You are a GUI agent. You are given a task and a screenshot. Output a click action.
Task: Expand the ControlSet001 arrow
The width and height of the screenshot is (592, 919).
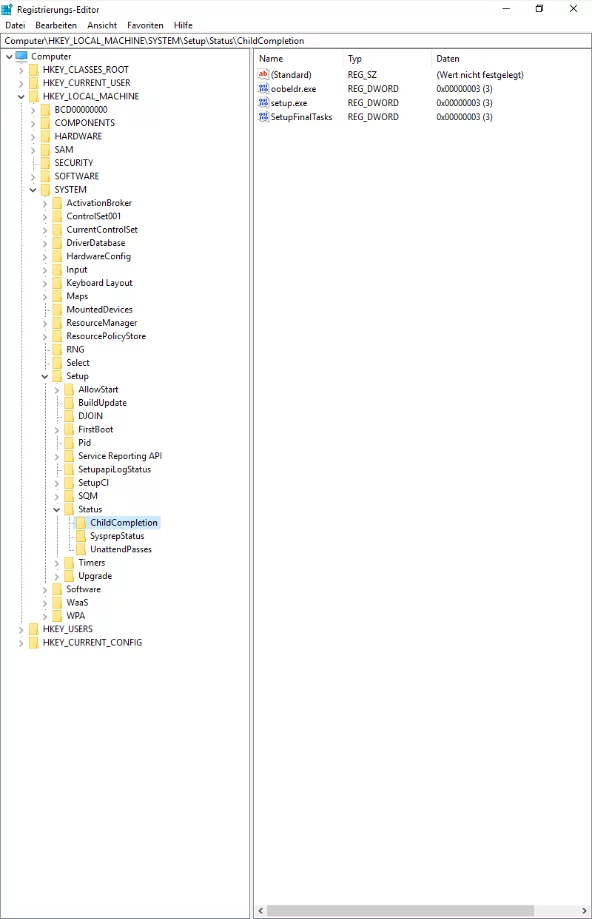click(45, 217)
